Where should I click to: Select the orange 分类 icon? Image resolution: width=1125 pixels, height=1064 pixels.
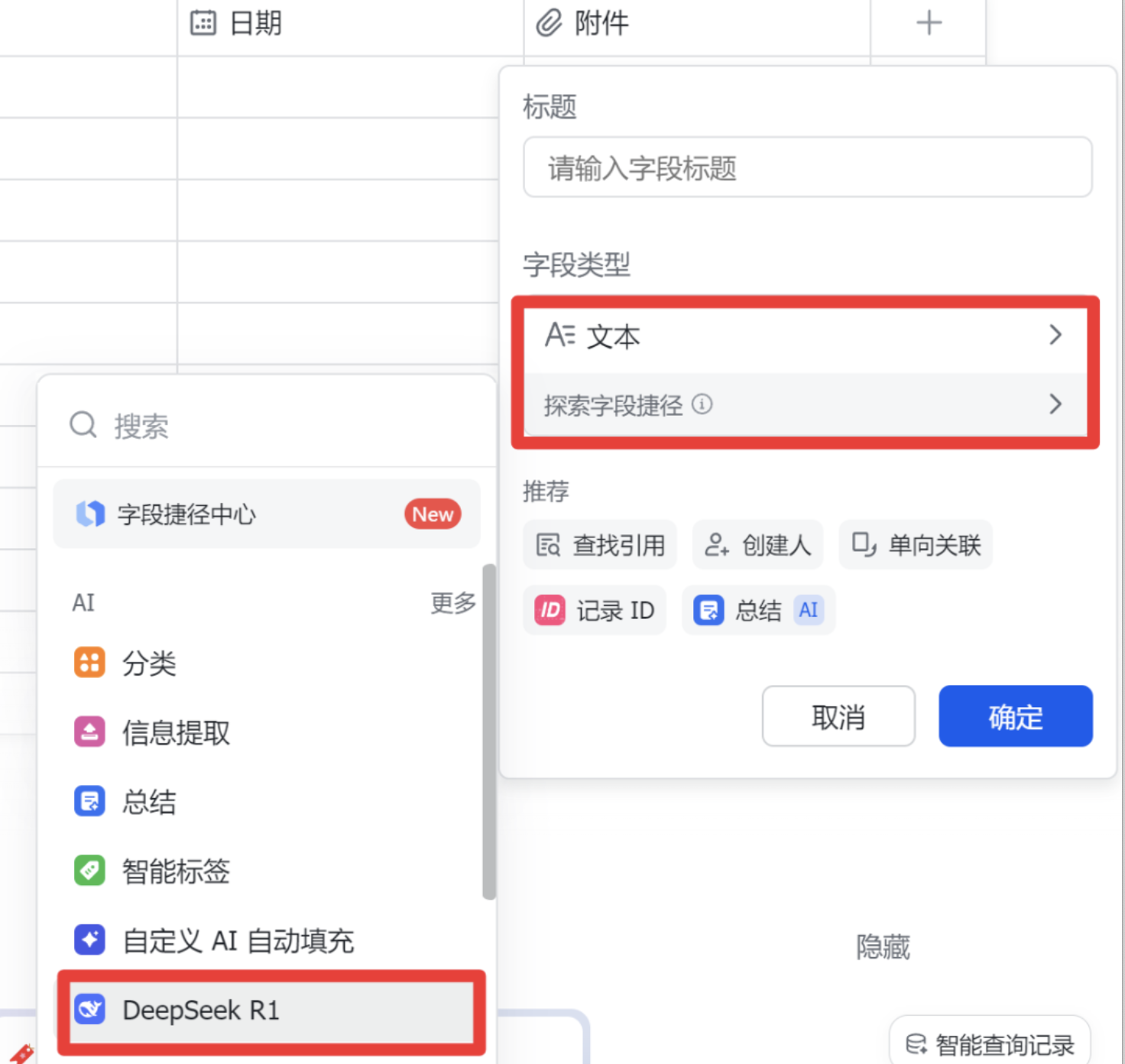click(x=89, y=663)
